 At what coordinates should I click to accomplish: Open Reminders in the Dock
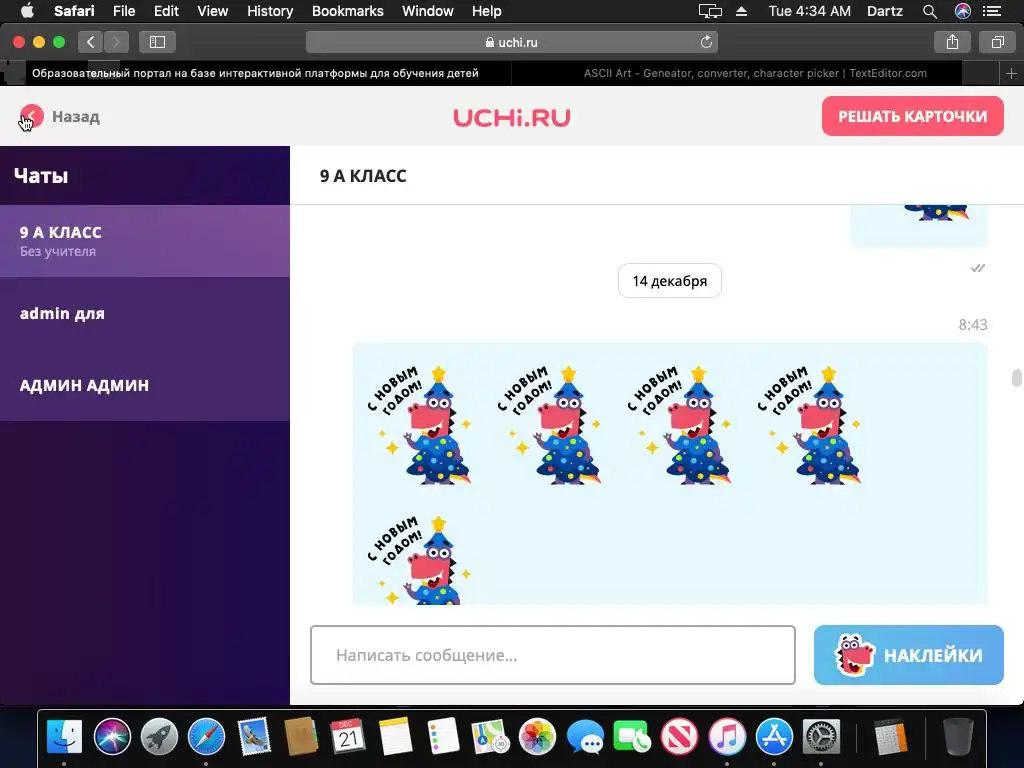tap(443, 737)
